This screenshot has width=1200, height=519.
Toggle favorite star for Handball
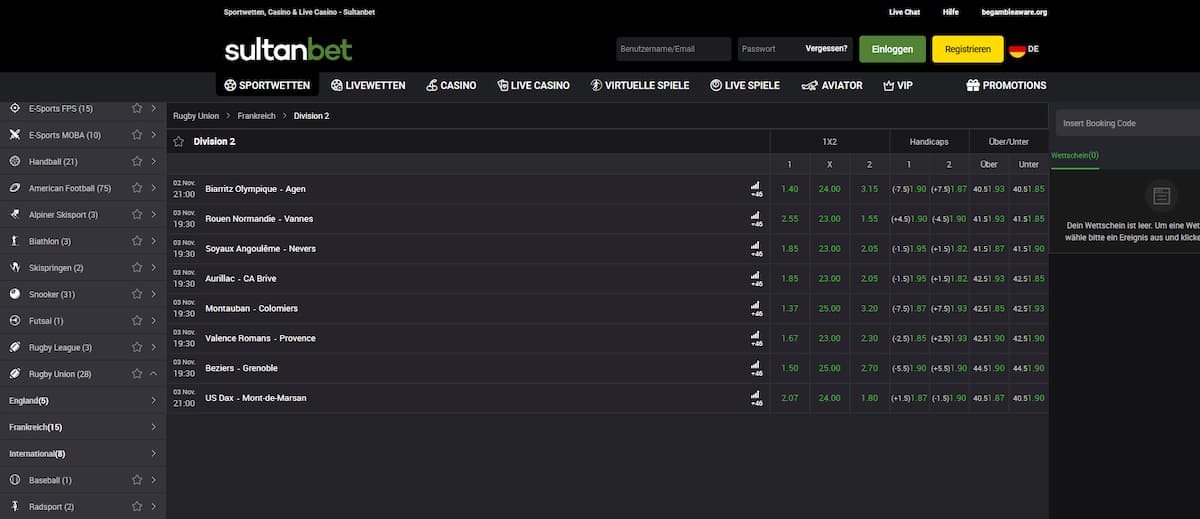tap(137, 161)
